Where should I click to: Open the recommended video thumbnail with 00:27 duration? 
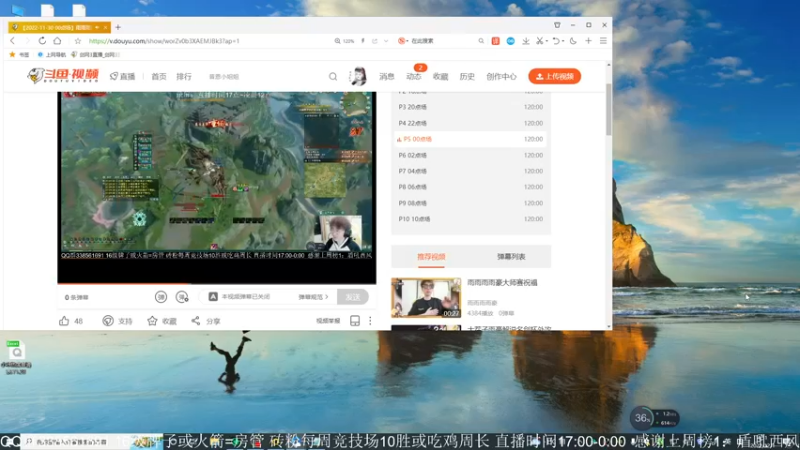tap(426, 298)
